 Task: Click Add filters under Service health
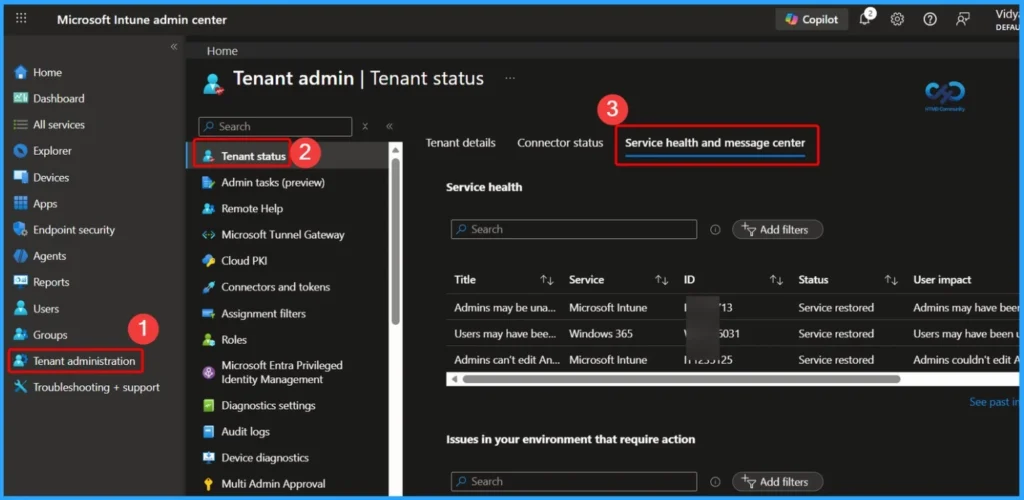coord(777,230)
